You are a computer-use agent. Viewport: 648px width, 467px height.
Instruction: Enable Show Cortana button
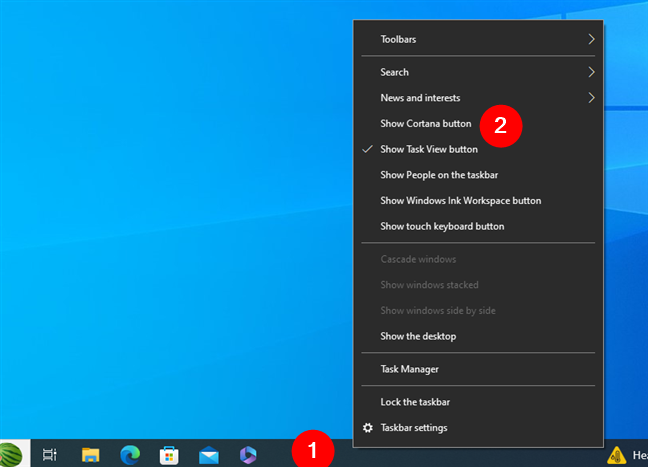point(478,124)
